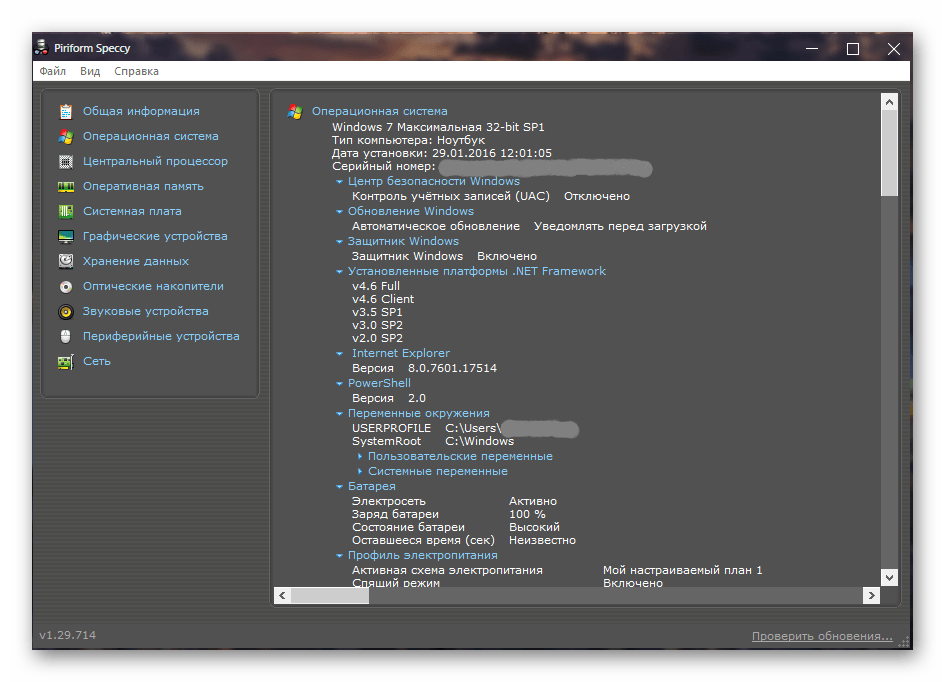945x682 pixels.
Task: Click the Windows 7 Максимальная 32-bit SP1 line
Action: pos(438,127)
